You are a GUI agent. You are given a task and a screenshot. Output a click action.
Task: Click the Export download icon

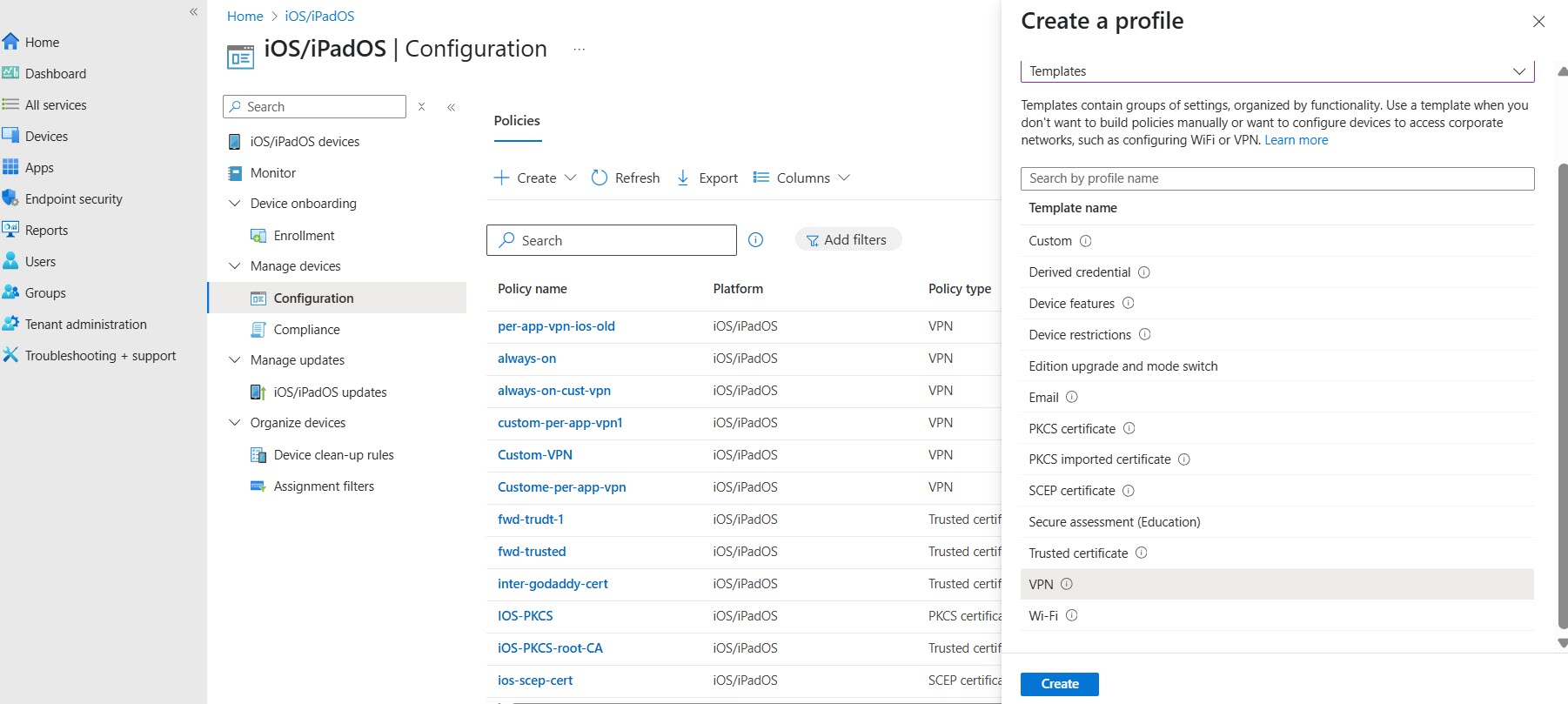[683, 178]
